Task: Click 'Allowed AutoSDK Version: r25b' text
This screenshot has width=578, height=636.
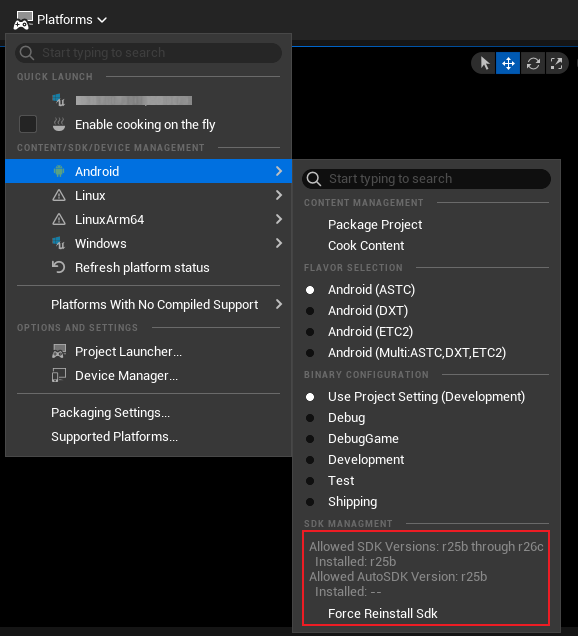Action: (398, 577)
